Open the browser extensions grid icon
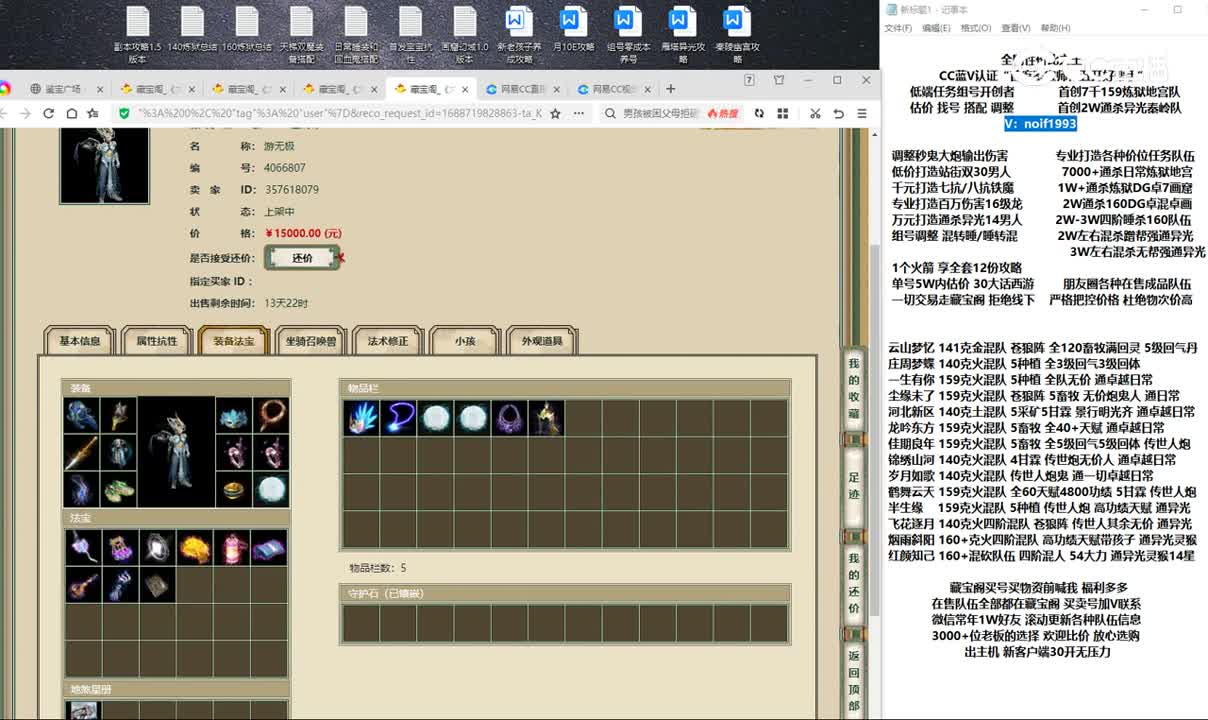1208x720 pixels. pyautogui.click(x=784, y=114)
